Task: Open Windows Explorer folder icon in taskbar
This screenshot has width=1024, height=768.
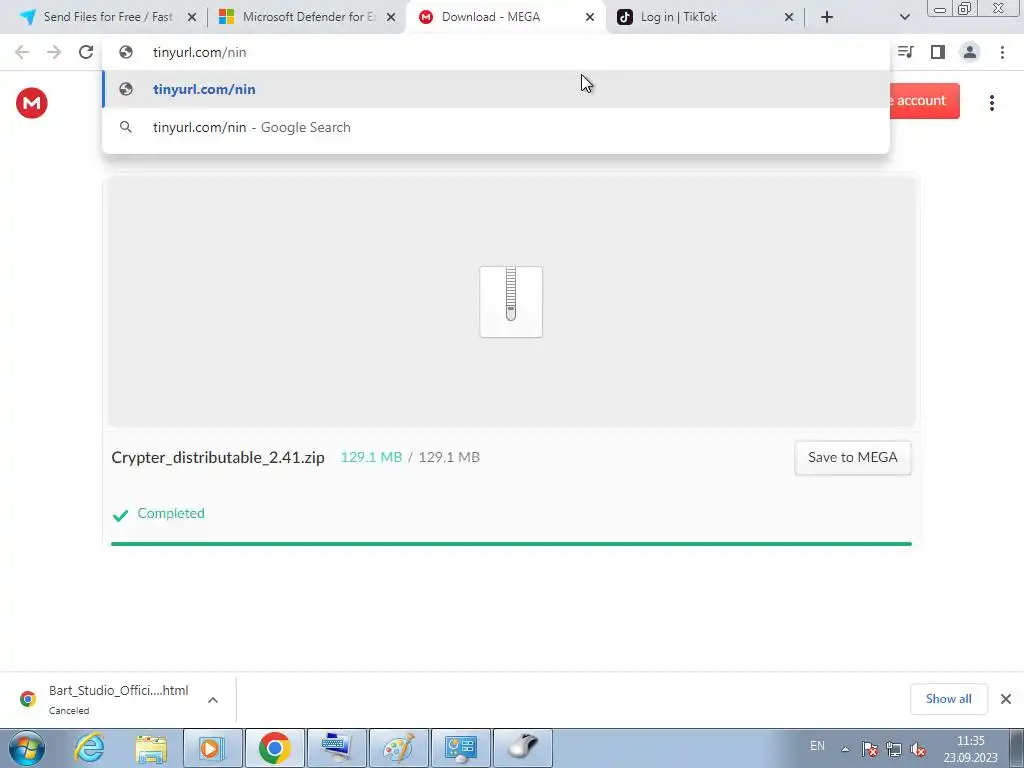Action: [151, 748]
